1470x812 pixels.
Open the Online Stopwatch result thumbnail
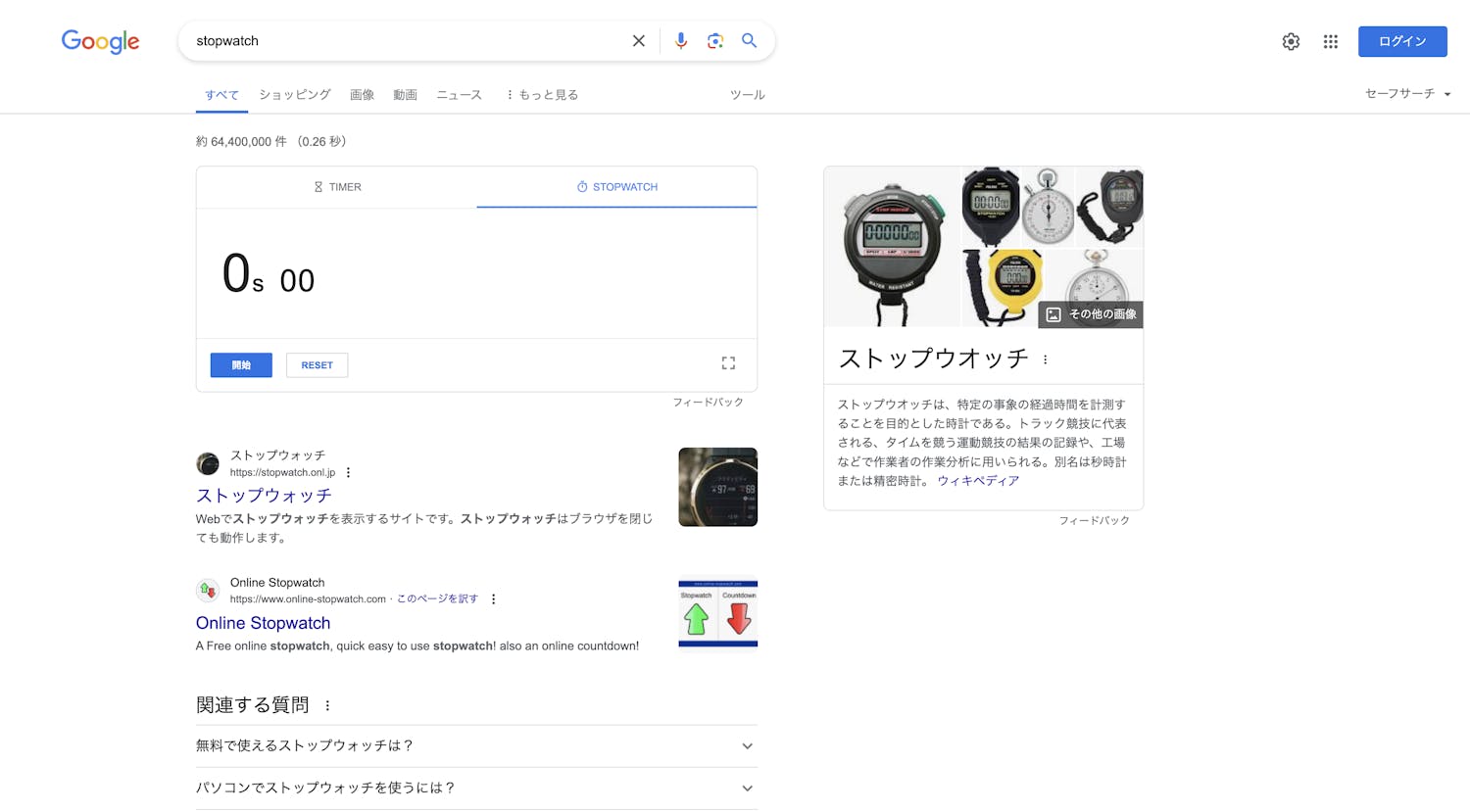click(x=717, y=612)
